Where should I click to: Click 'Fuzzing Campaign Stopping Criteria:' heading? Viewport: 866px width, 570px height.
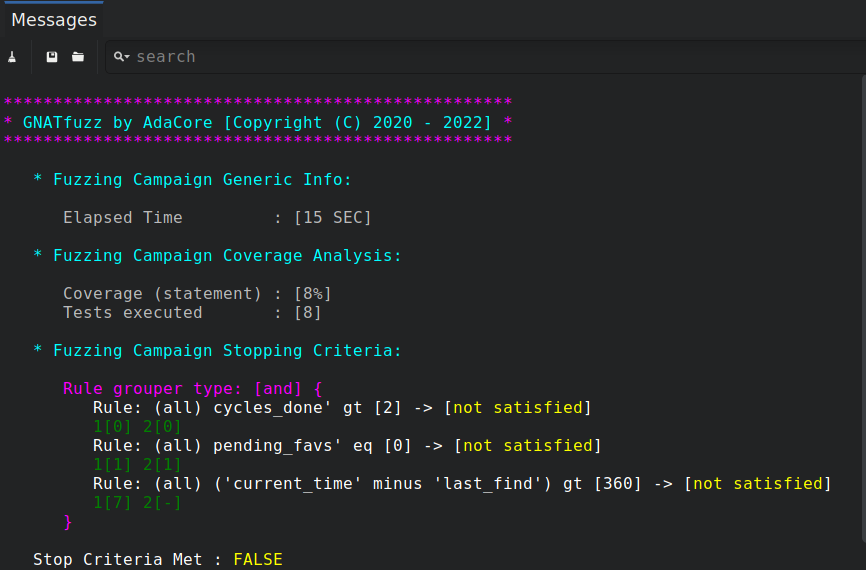coord(227,351)
